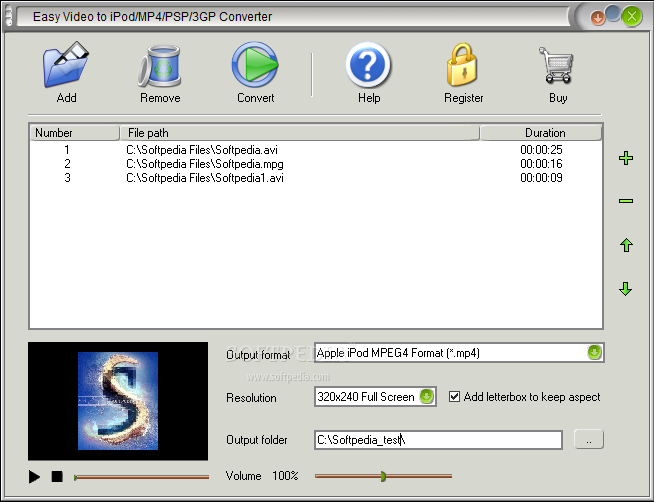Click the duration 00:00:25
The image size is (654, 502).
pyautogui.click(x=541, y=150)
